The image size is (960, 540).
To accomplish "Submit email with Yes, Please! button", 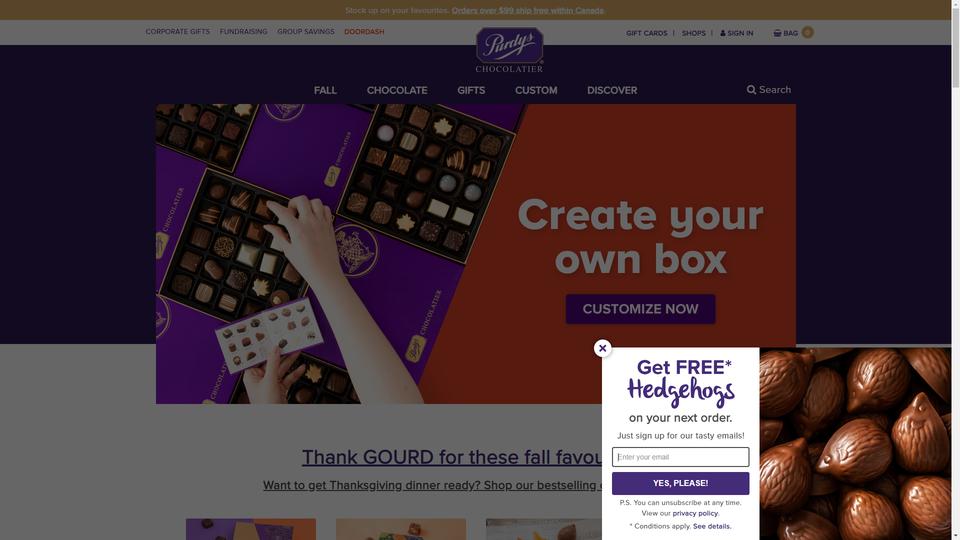I will pos(680,483).
